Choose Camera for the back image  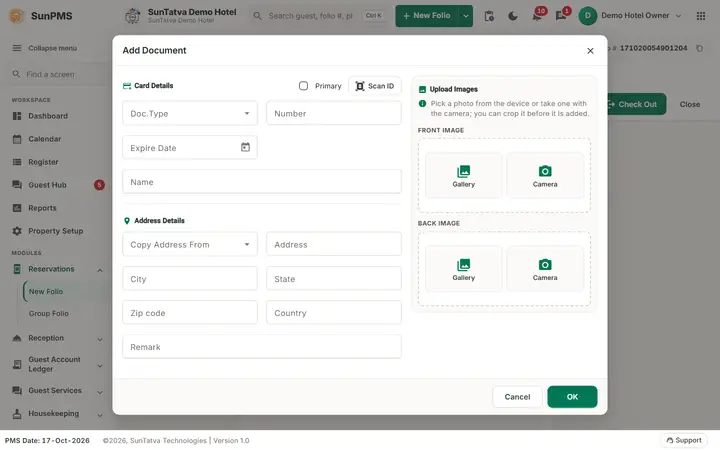pos(545,270)
